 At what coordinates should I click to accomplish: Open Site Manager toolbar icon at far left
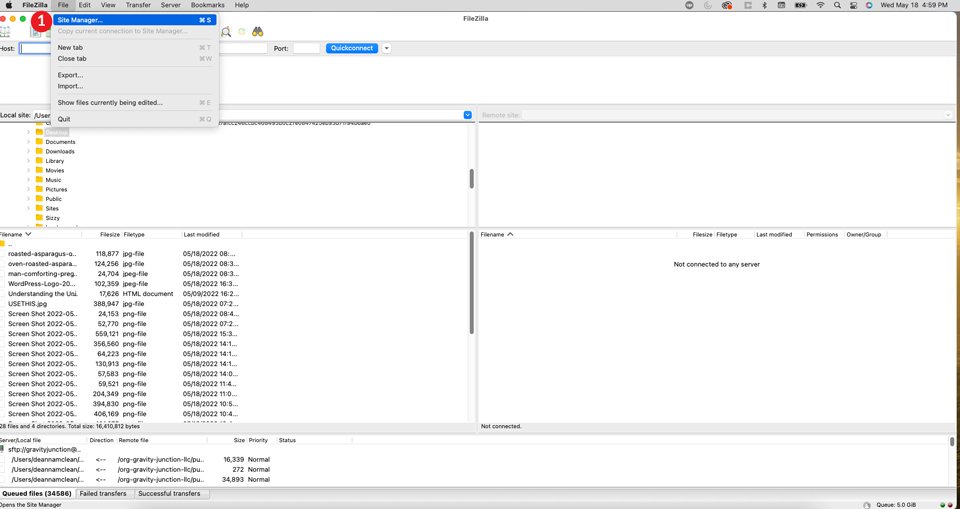5,32
